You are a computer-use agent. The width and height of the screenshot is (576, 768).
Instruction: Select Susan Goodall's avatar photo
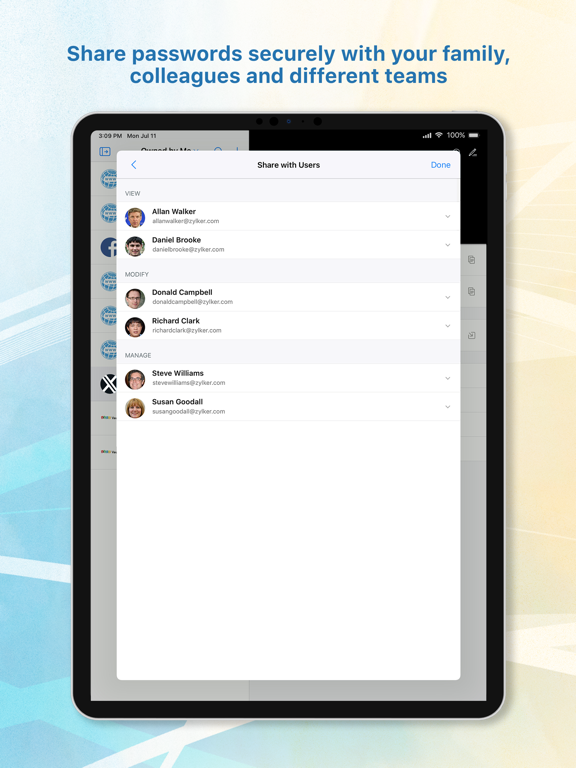pos(135,408)
